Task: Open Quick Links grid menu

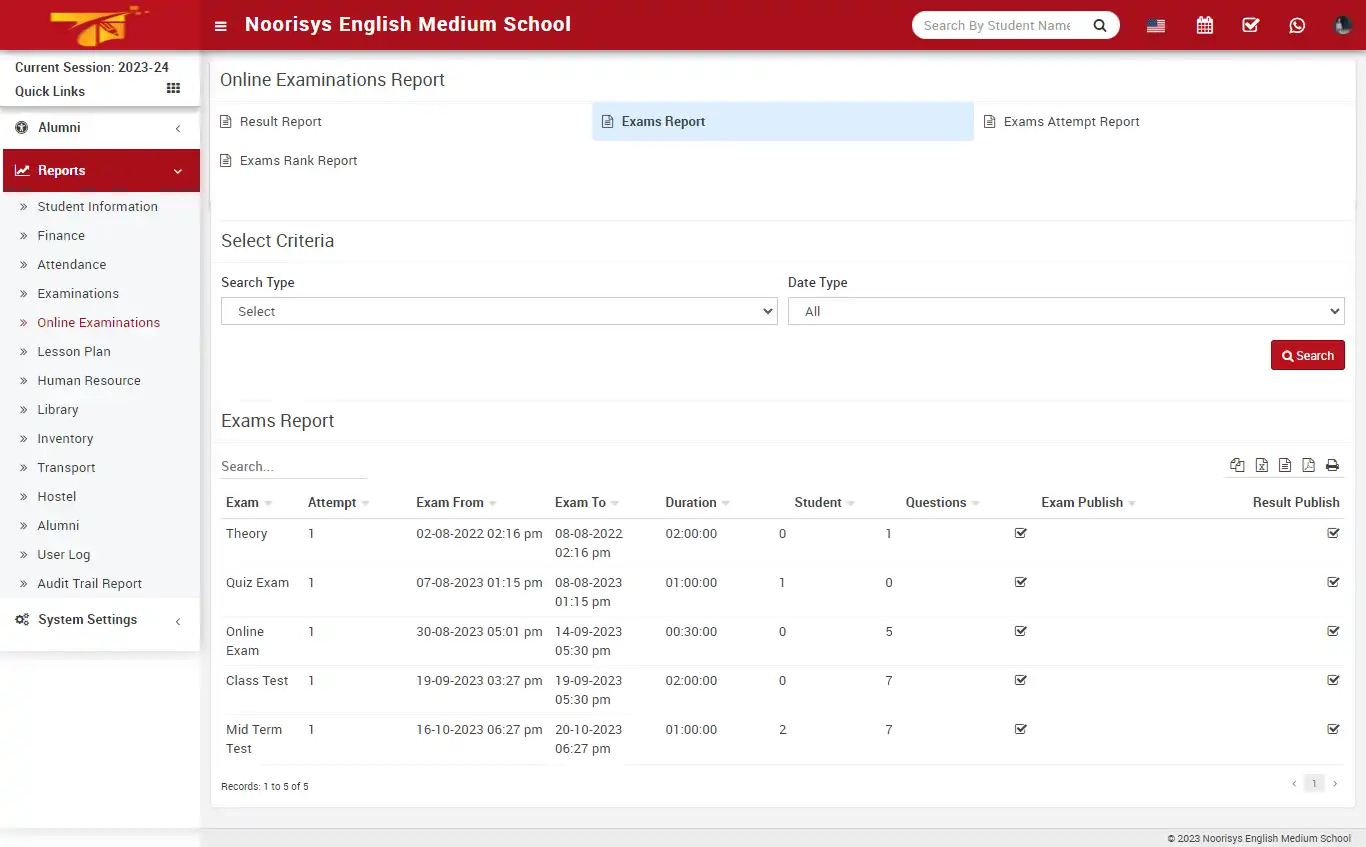Action: 172,89
